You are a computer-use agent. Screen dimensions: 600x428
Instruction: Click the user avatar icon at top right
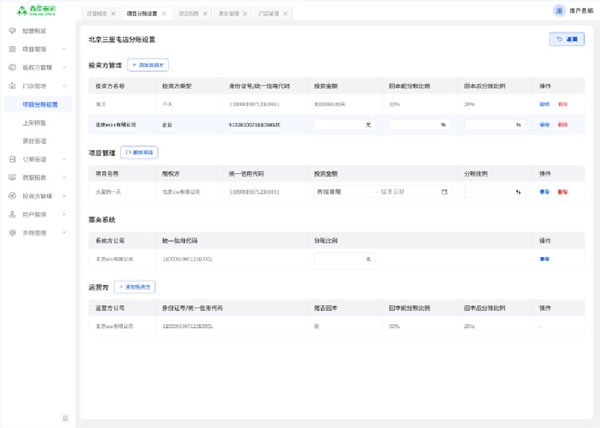coord(558,10)
